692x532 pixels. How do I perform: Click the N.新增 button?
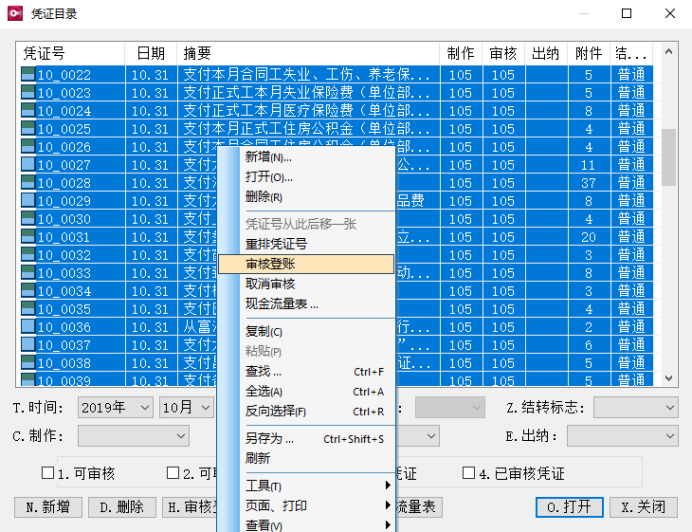(x=48, y=507)
